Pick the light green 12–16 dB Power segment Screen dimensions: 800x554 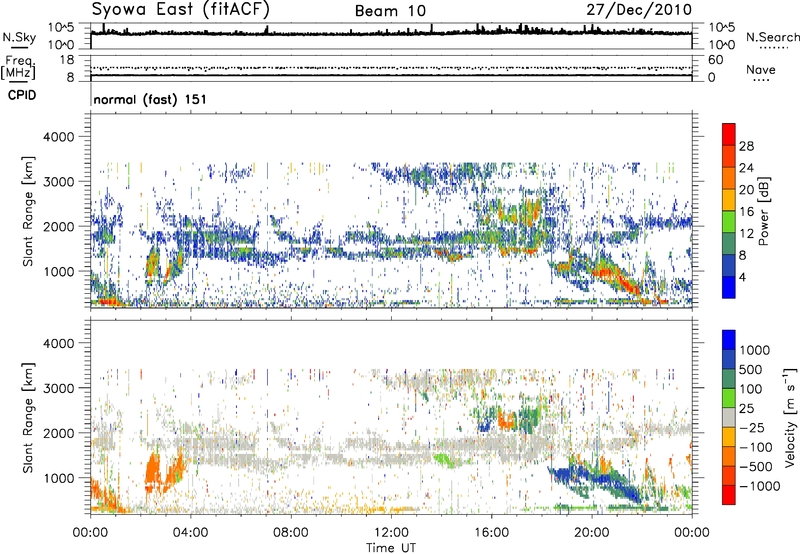click(729, 222)
